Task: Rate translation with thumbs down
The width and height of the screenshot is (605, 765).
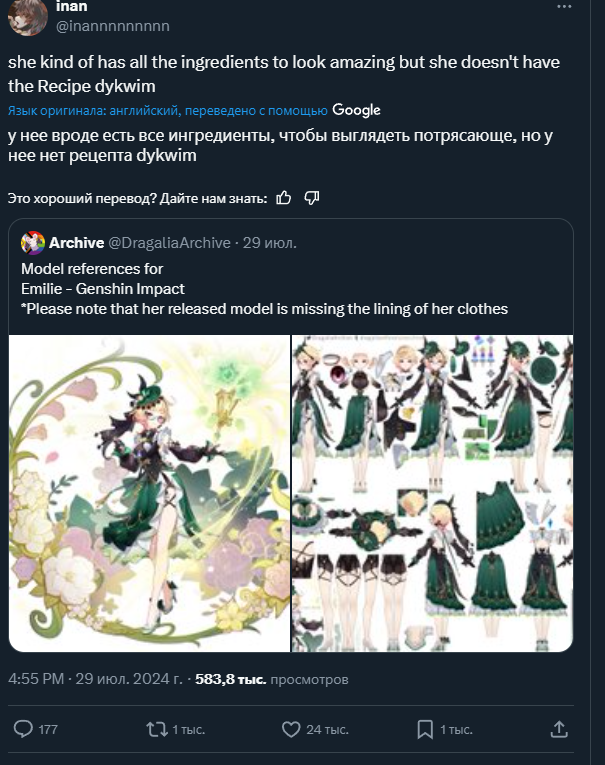Action: tap(311, 198)
